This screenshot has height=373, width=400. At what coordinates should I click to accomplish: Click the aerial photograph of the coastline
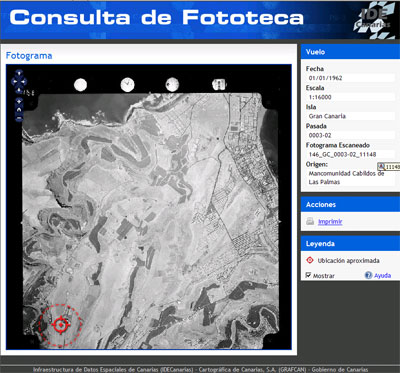(150, 220)
